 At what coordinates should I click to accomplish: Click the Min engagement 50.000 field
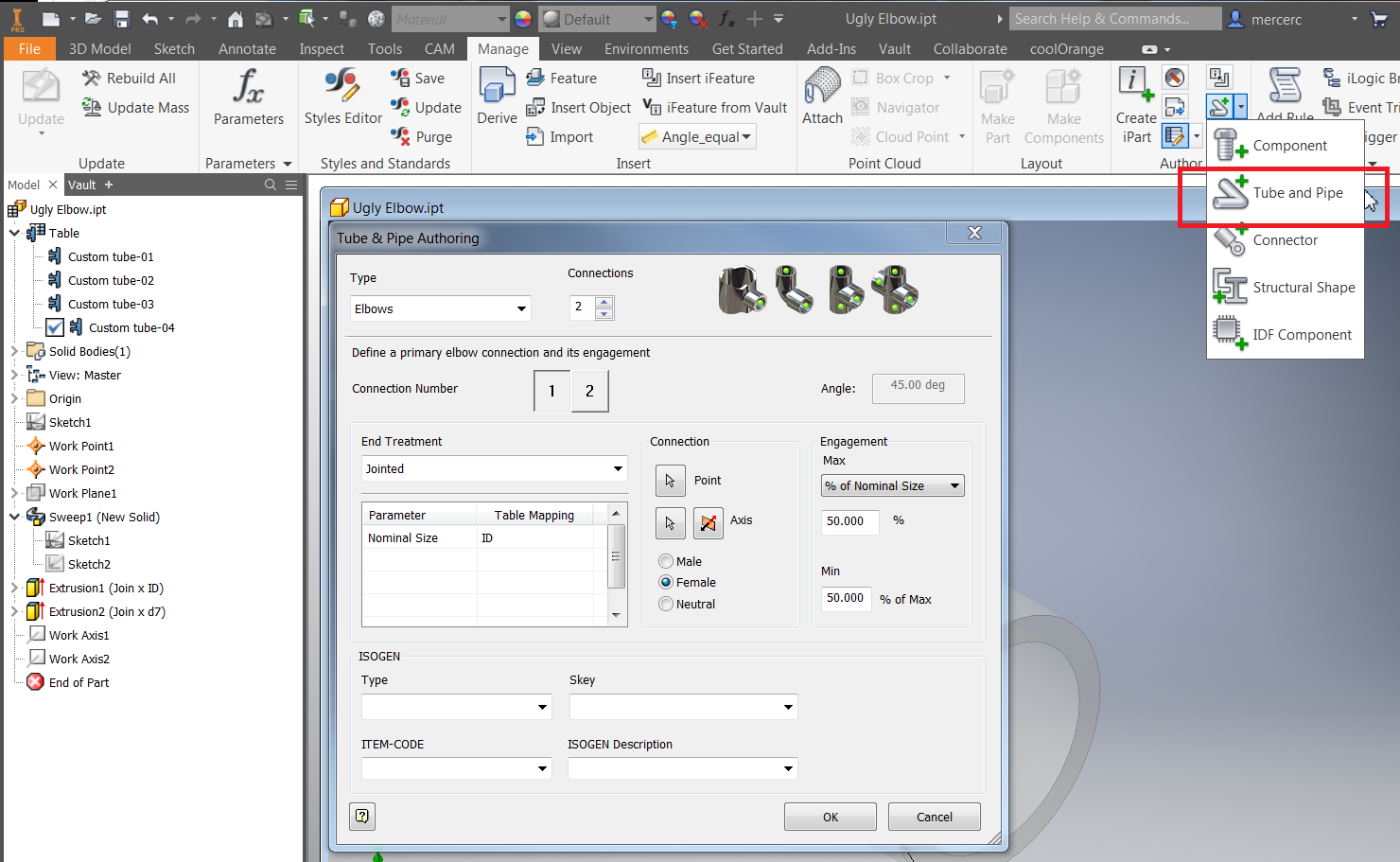(846, 598)
